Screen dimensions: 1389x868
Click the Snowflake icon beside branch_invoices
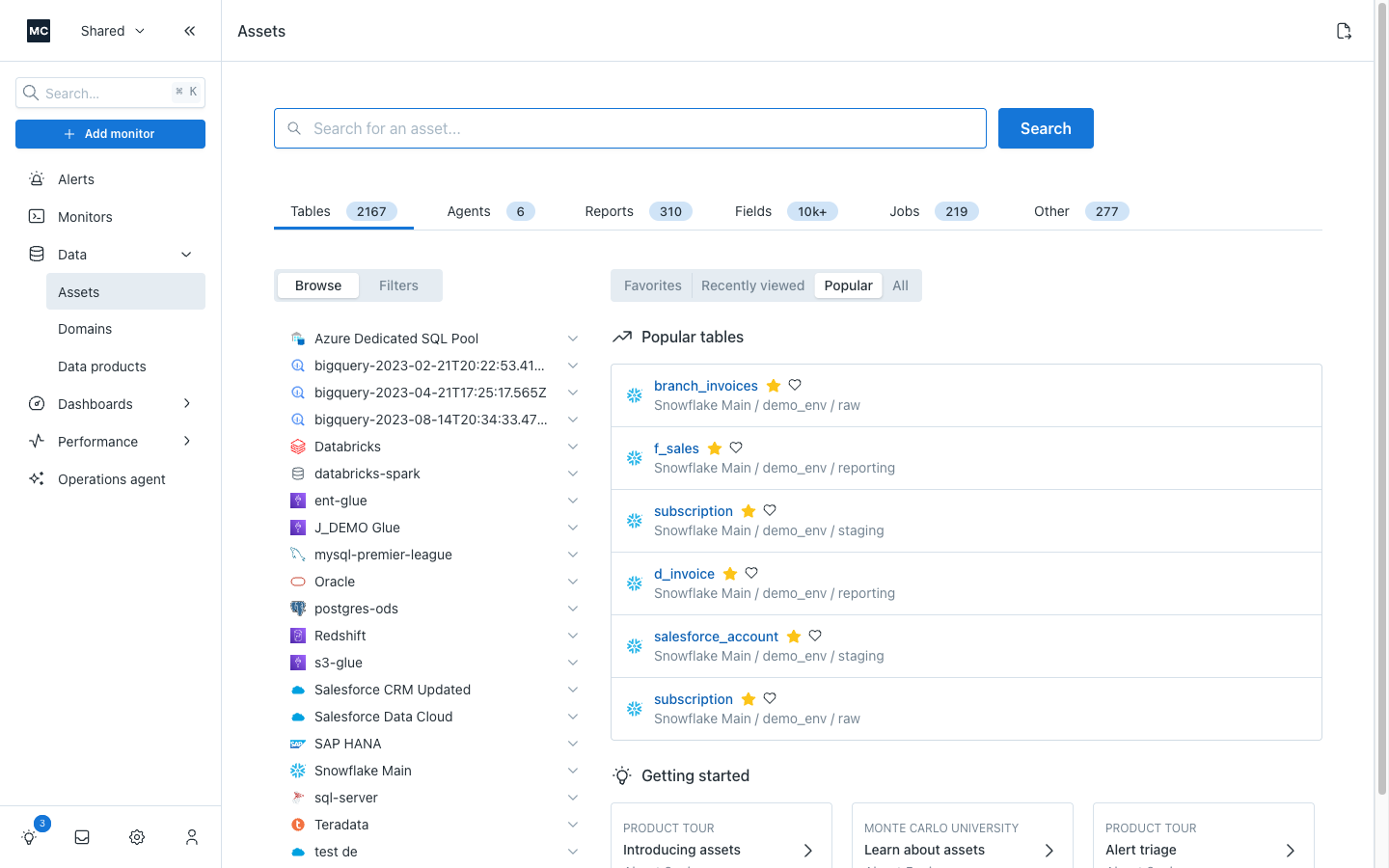coord(634,394)
